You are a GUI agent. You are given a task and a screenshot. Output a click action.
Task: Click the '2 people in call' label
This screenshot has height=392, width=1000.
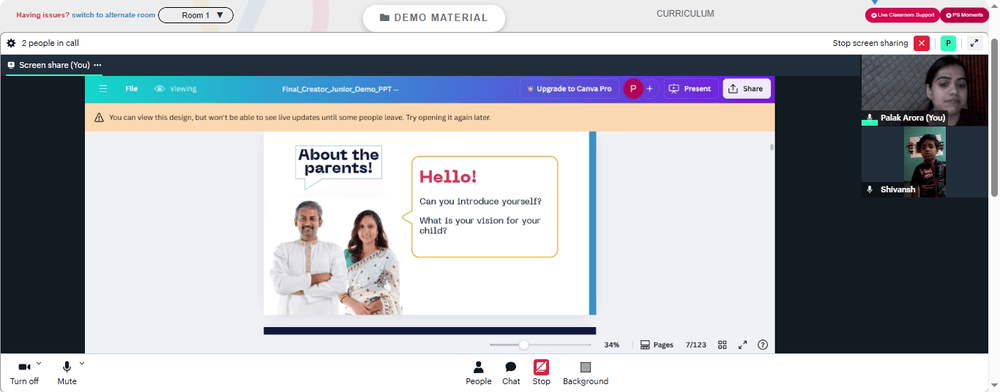(50, 43)
